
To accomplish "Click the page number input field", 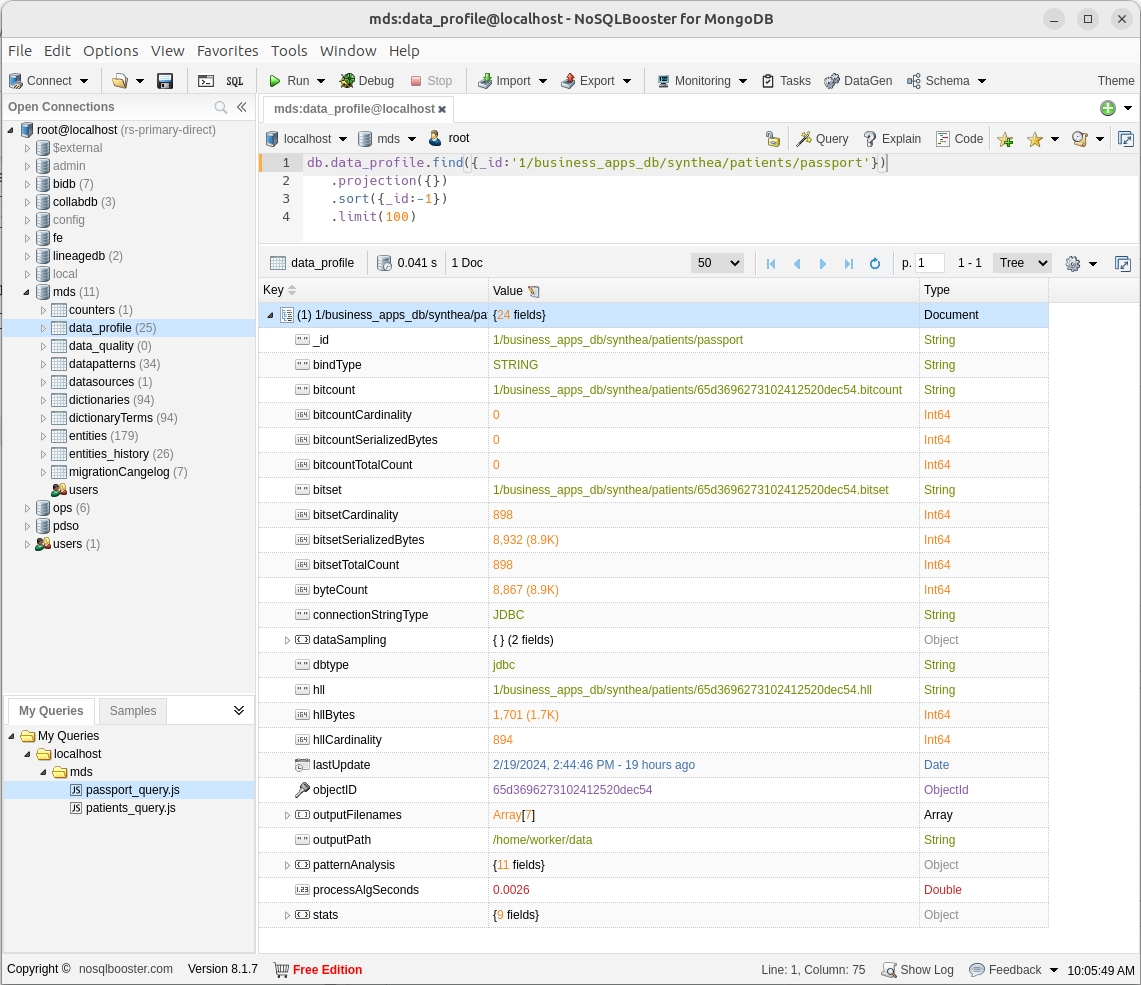I will pos(929,263).
